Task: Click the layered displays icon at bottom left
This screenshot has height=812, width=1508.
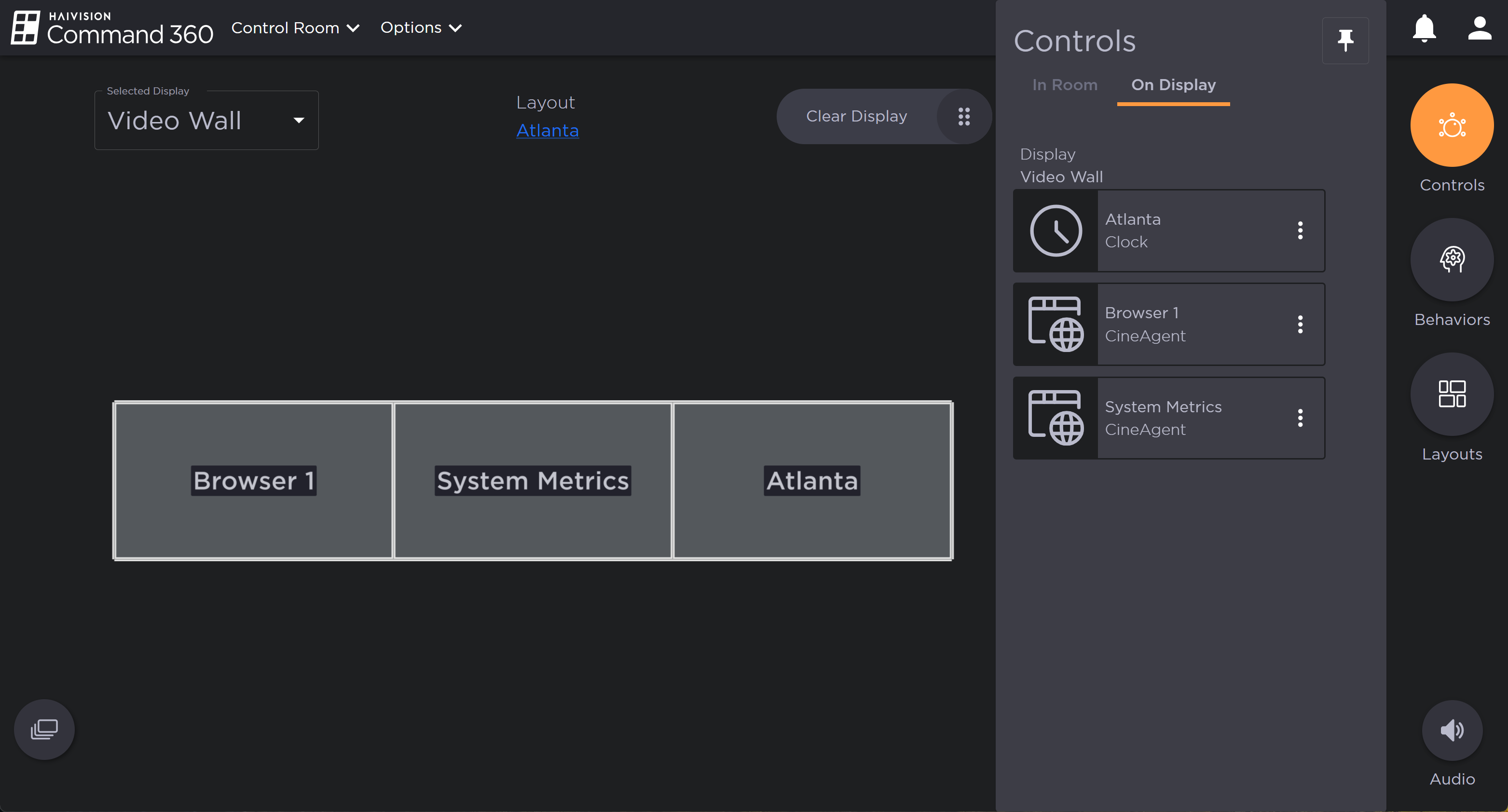Action: [43, 729]
